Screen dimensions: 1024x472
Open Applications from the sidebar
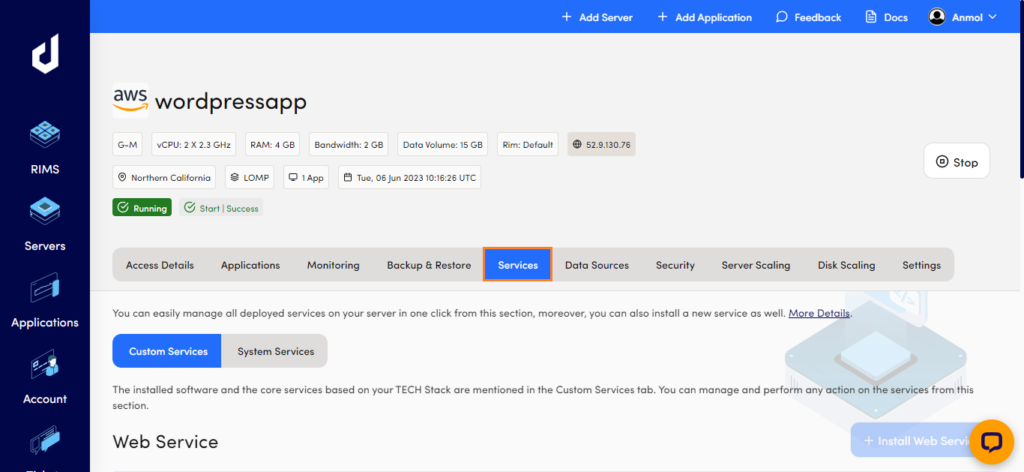45,300
